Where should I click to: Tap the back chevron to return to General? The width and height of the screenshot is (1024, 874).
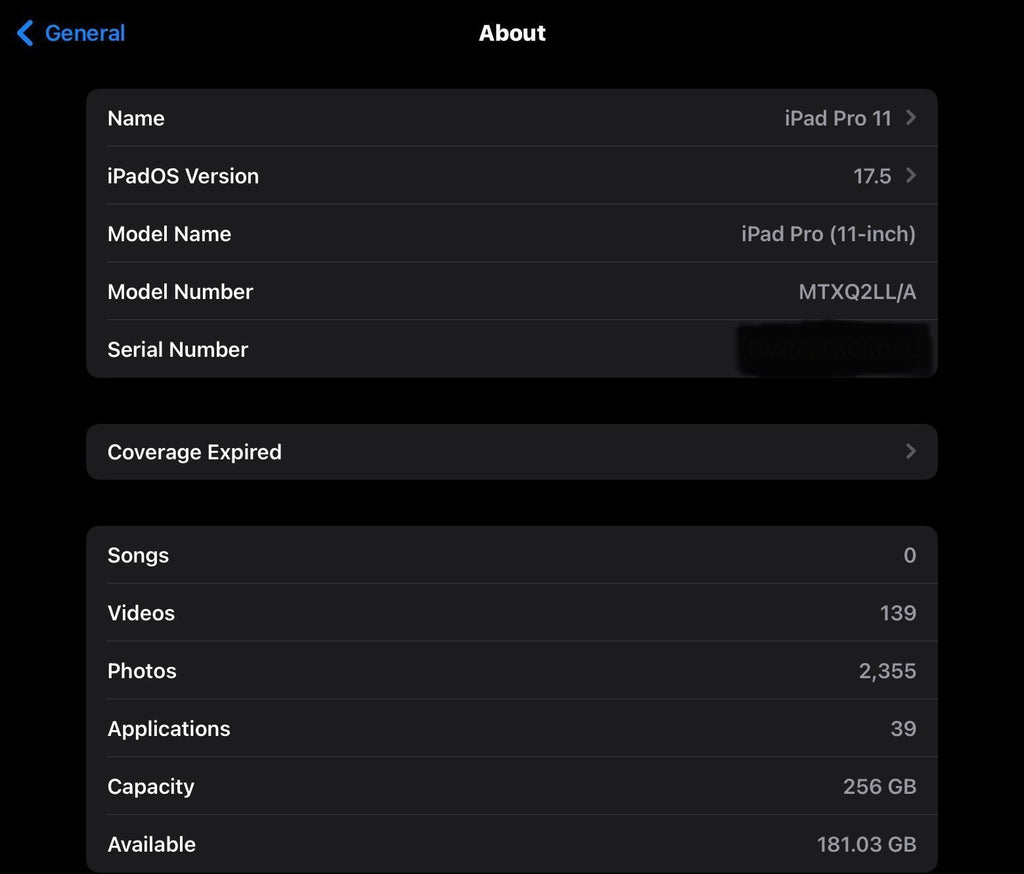[x=24, y=32]
